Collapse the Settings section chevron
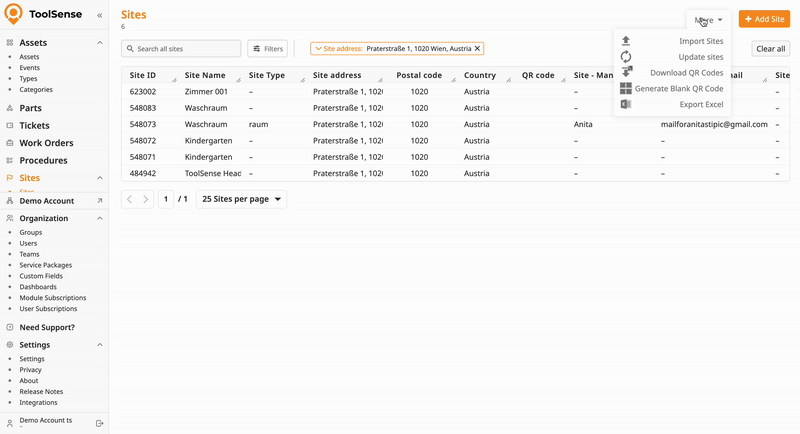 99,345
